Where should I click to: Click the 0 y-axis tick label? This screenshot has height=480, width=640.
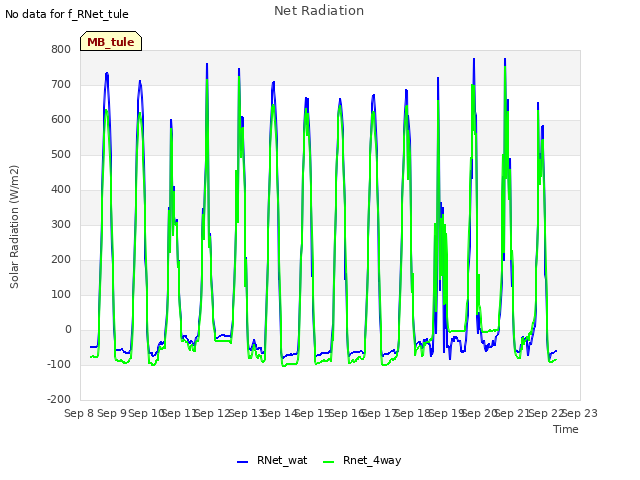(x=68, y=330)
